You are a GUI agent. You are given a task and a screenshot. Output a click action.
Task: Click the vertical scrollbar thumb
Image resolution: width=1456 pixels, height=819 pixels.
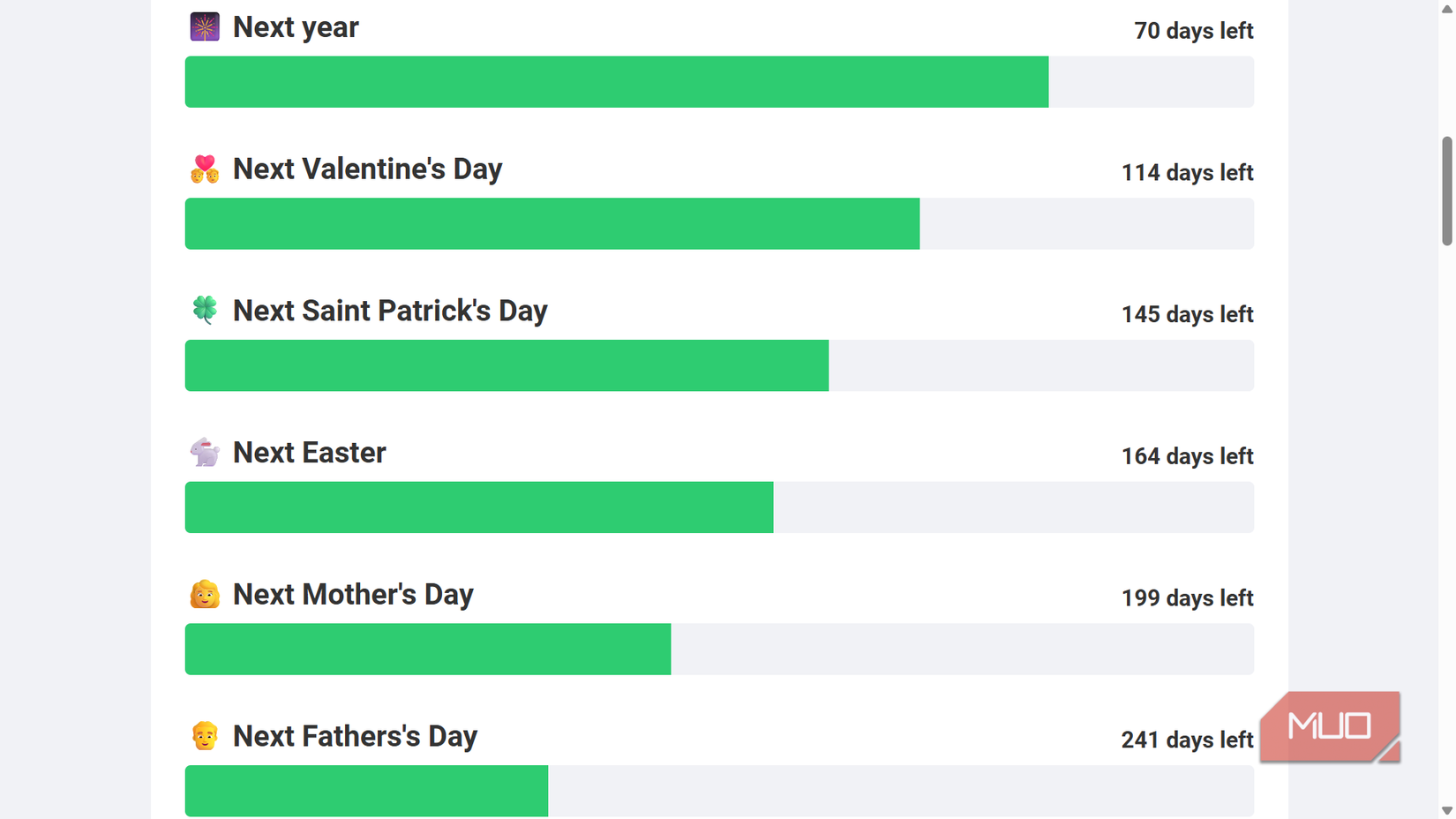point(1447,191)
